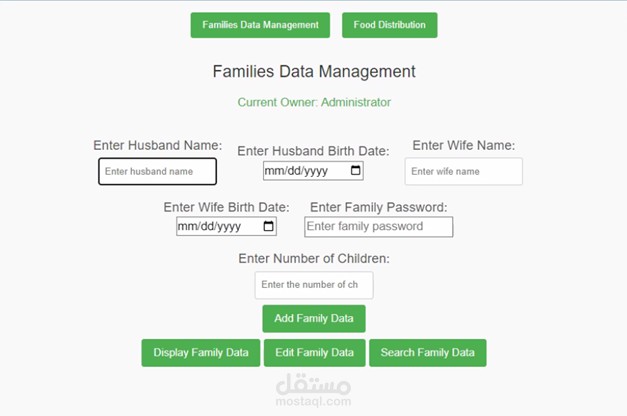Open the Husband Birth Date calendar picker icon

point(355,171)
